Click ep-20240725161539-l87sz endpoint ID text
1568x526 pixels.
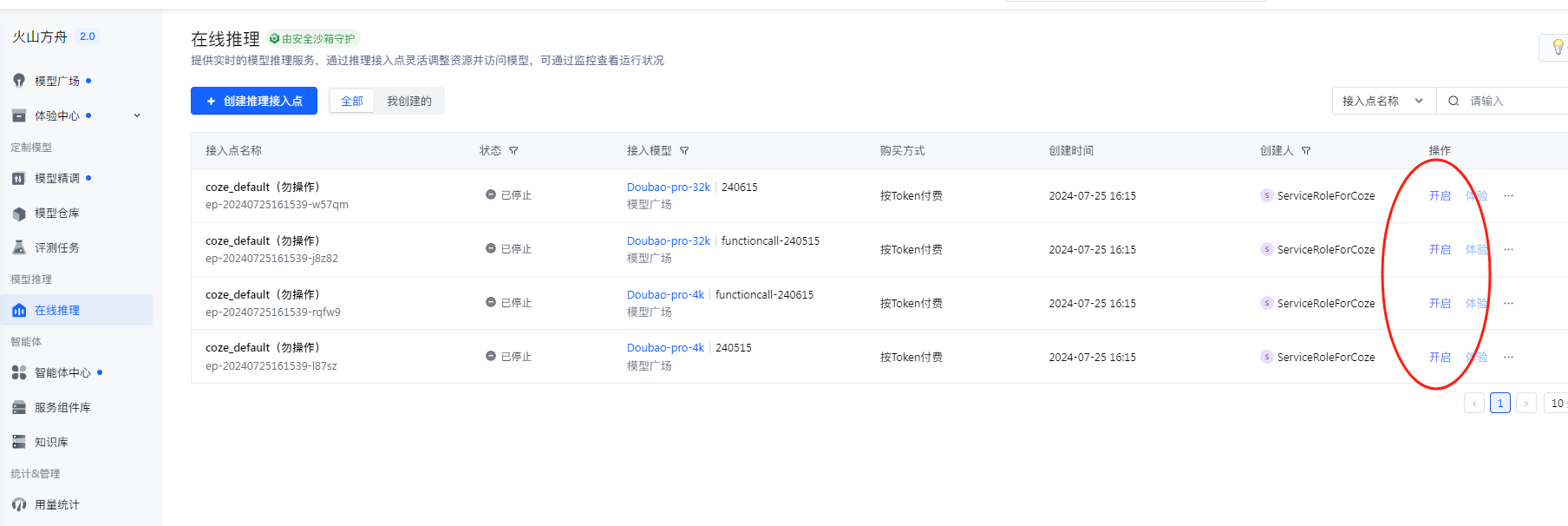(271, 365)
